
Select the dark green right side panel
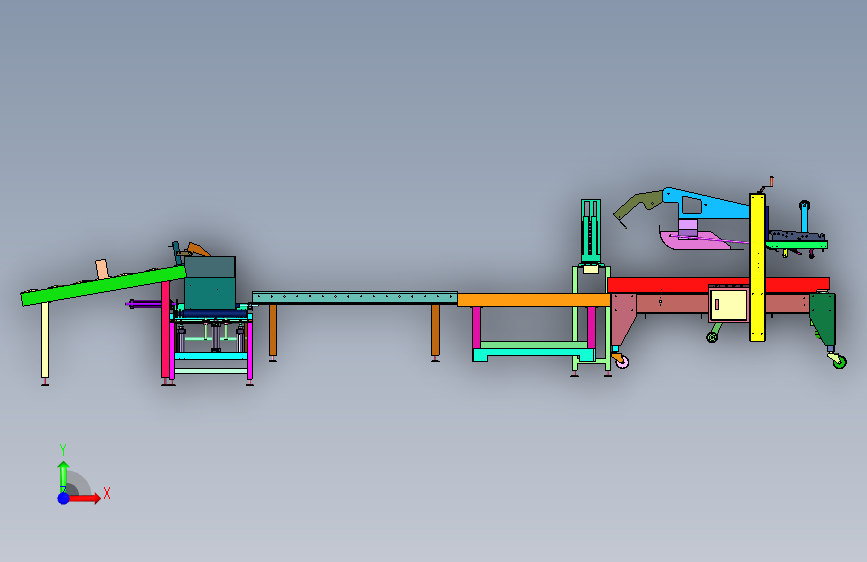[x=823, y=319]
